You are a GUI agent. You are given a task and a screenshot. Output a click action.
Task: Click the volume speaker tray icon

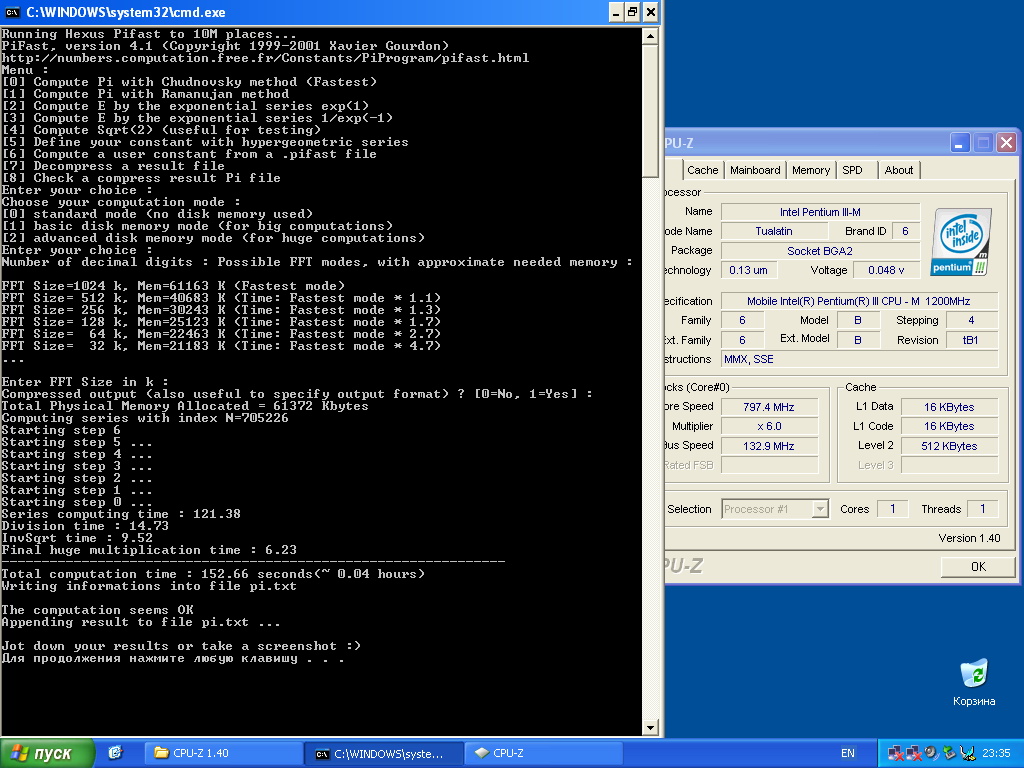point(931,753)
